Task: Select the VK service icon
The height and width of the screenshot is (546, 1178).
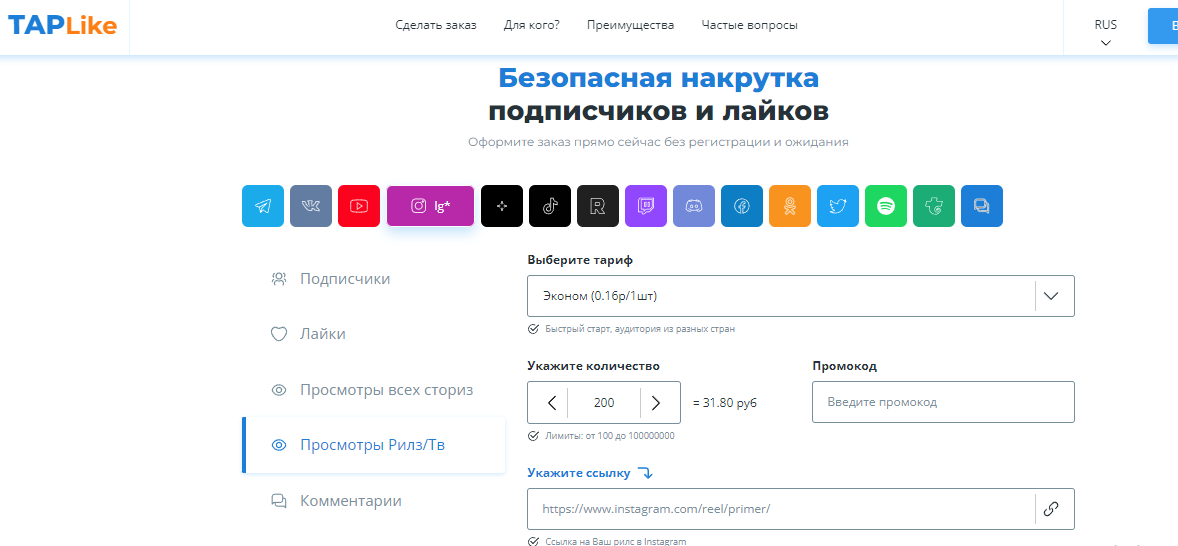Action: tap(311, 206)
